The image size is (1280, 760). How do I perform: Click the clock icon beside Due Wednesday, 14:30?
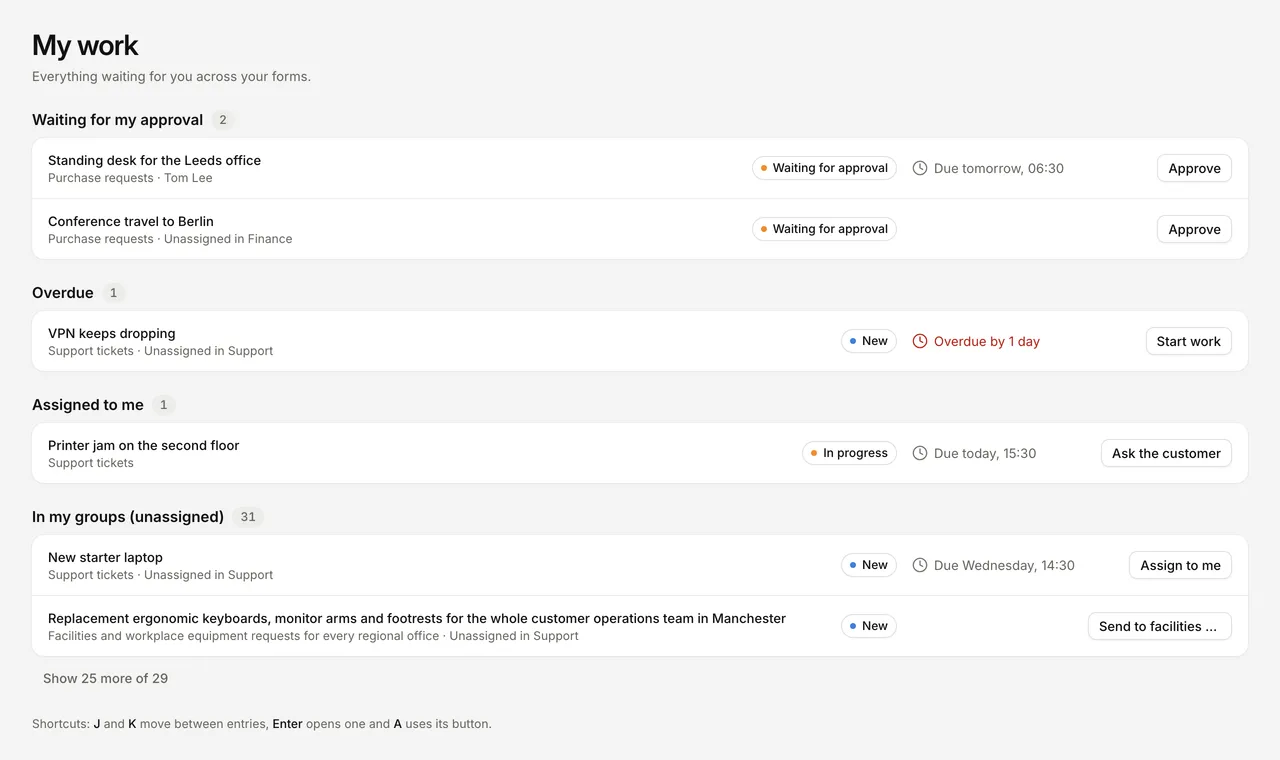[920, 565]
